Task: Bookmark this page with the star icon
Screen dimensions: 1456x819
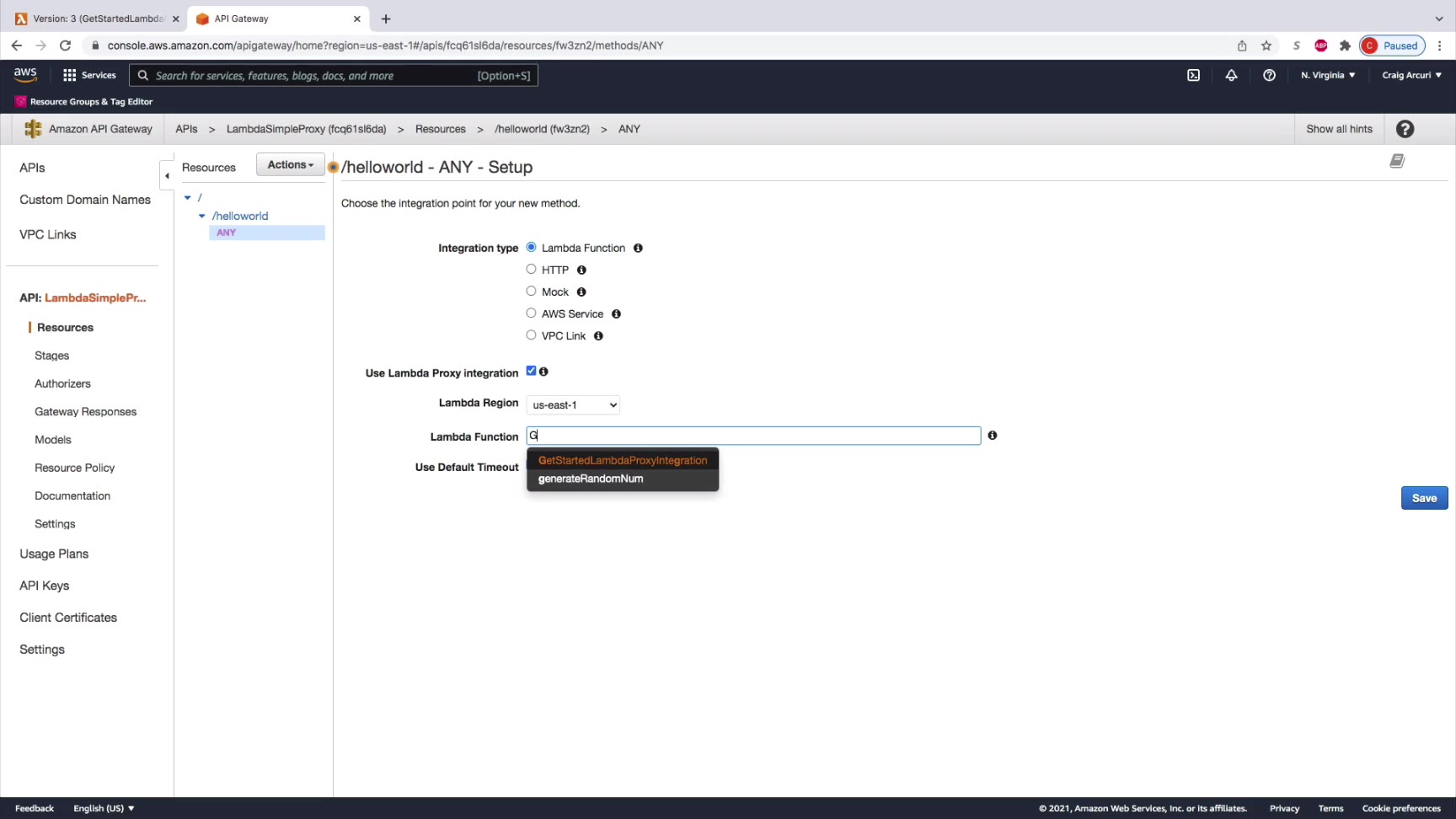Action: coord(1266,45)
